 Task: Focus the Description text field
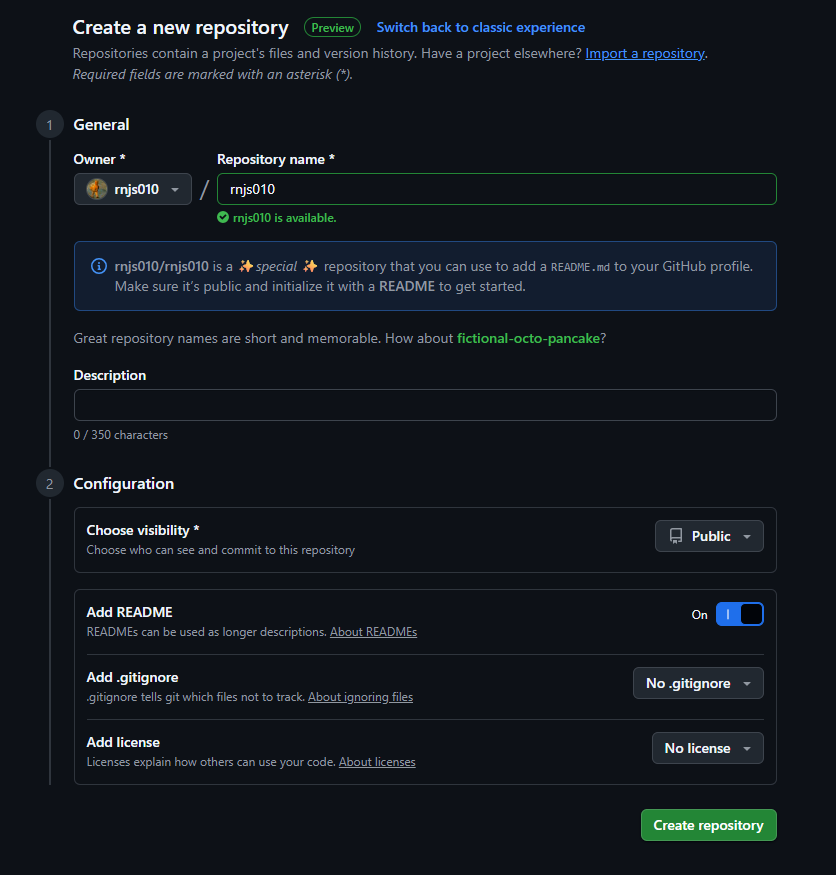pos(425,405)
